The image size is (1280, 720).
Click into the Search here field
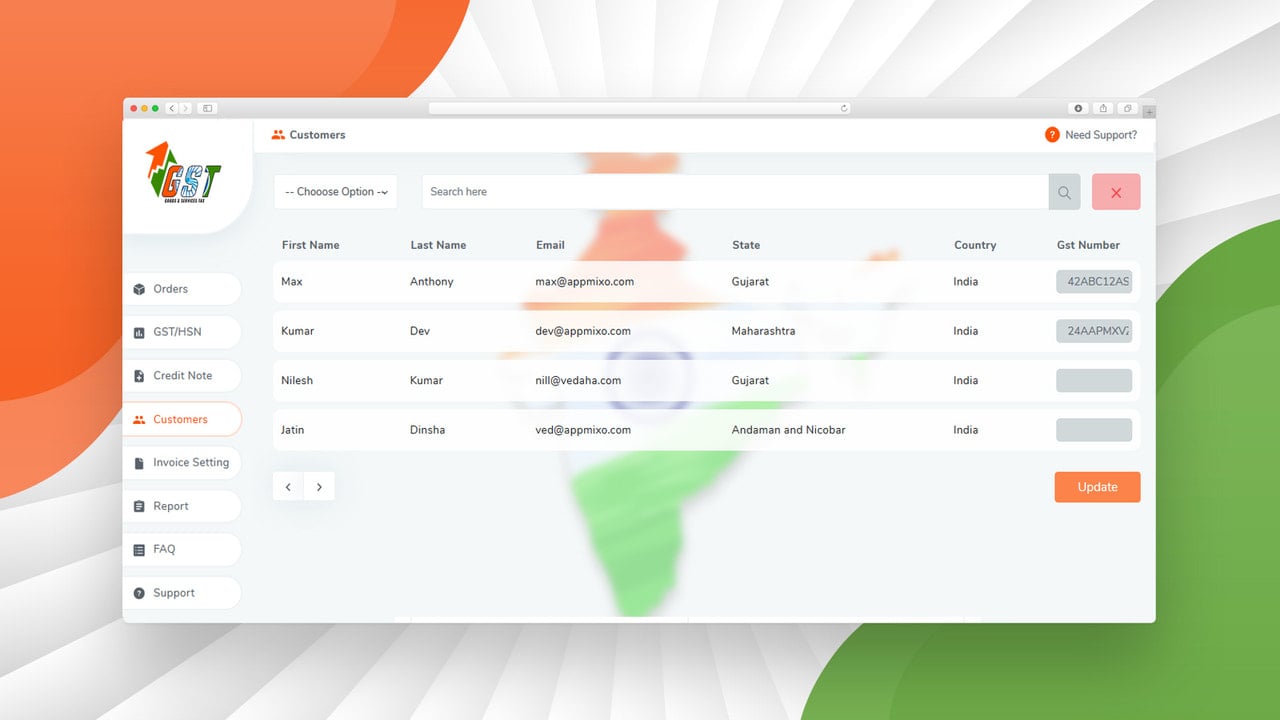click(x=735, y=192)
